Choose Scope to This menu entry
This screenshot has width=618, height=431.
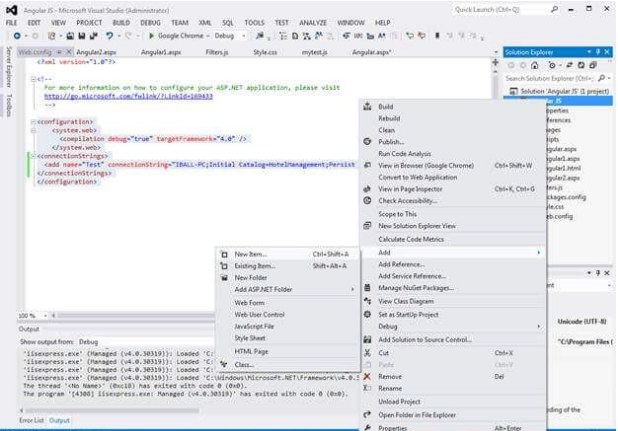[x=397, y=214]
